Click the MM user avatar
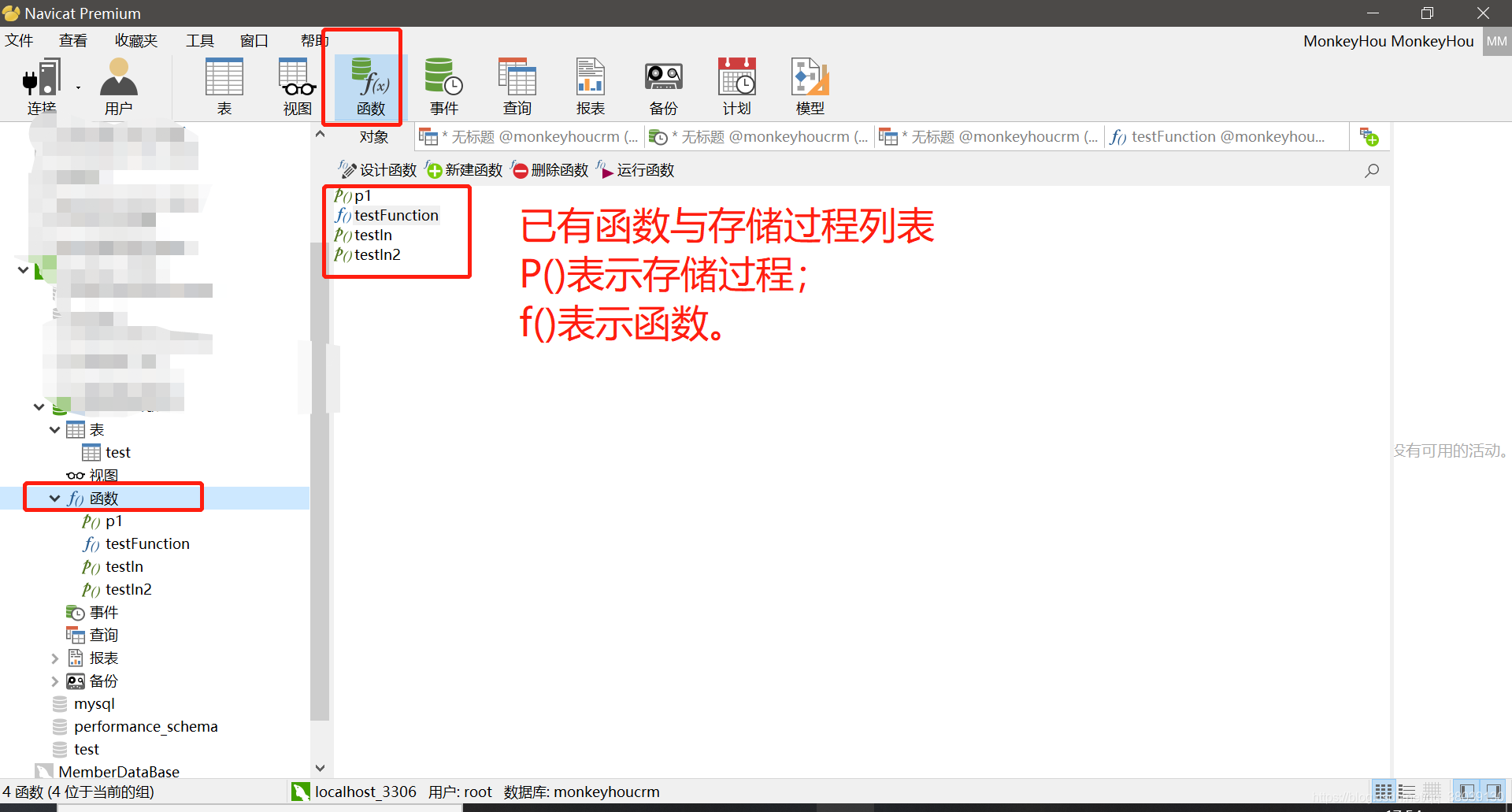Viewport: 1512px width, 812px height. pyautogui.click(x=1496, y=41)
